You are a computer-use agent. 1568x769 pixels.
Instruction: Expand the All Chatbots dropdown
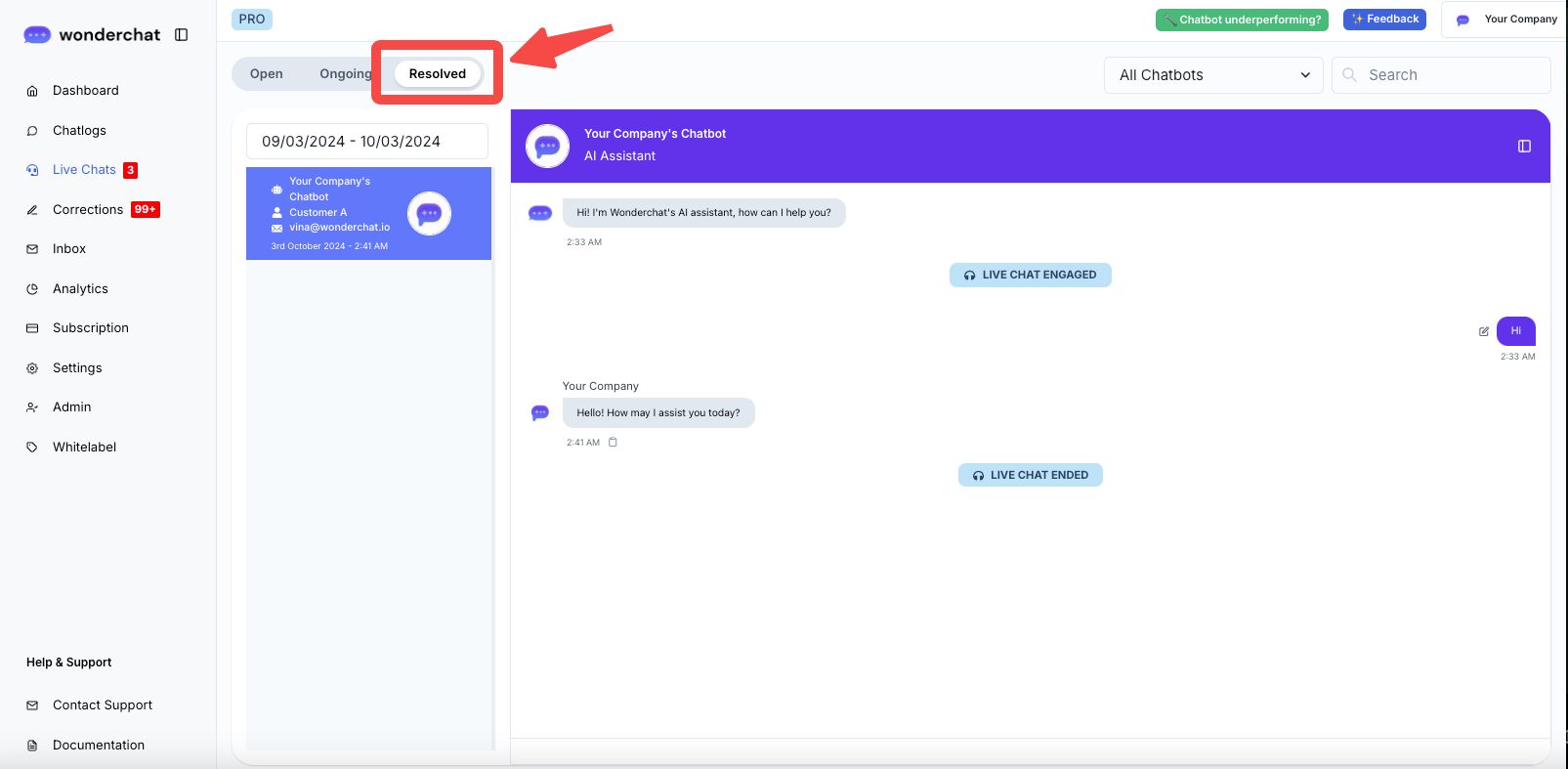click(x=1212, y=75)
